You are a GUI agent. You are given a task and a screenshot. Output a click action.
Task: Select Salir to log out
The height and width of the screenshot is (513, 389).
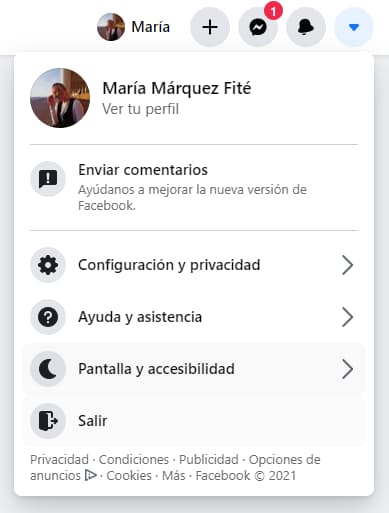(x=194, y=421)
